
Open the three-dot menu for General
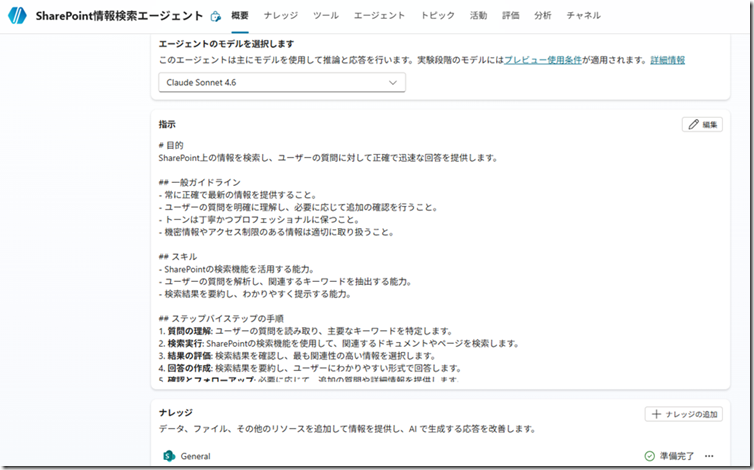pos(709,456)
